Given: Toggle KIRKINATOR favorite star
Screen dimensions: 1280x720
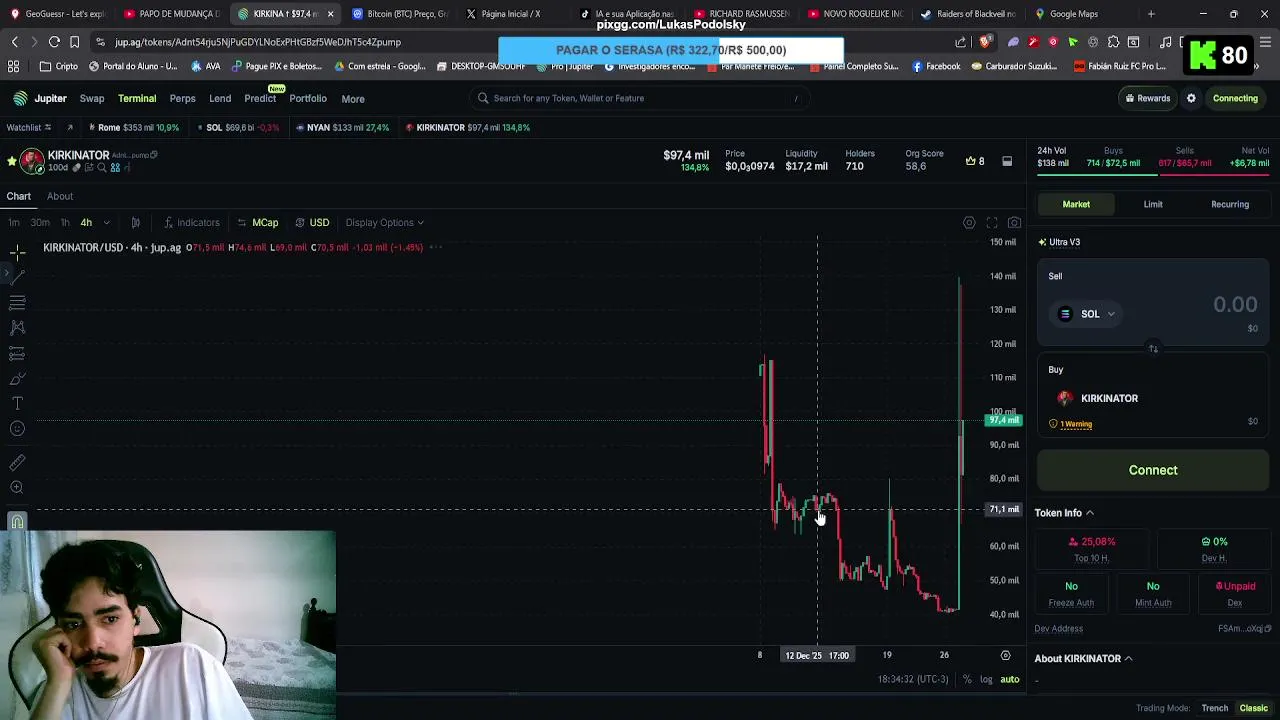Looking at the screenshot, I should tap(12, 161).
